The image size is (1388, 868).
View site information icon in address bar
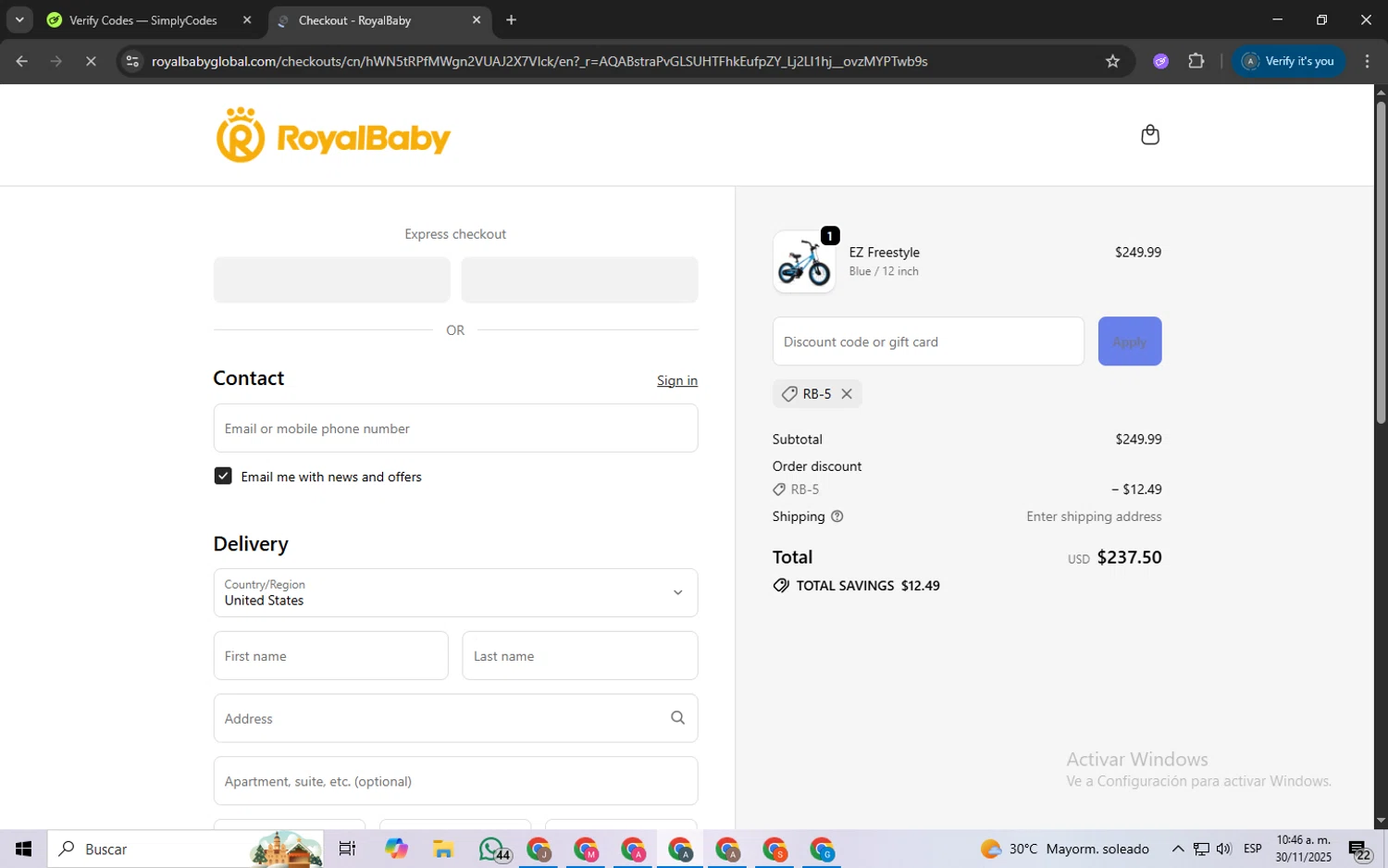coord(132,61)
